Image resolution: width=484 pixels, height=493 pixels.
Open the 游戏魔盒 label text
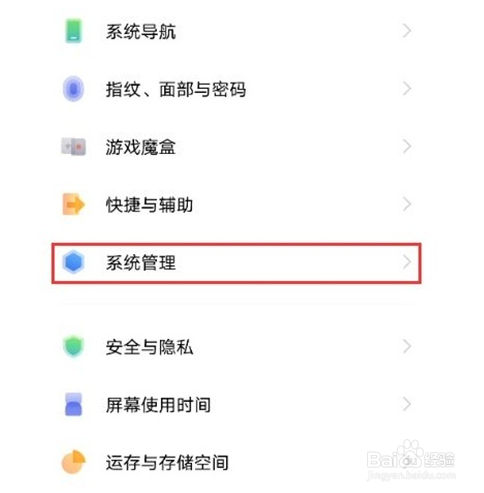click(x=141, y=147)
